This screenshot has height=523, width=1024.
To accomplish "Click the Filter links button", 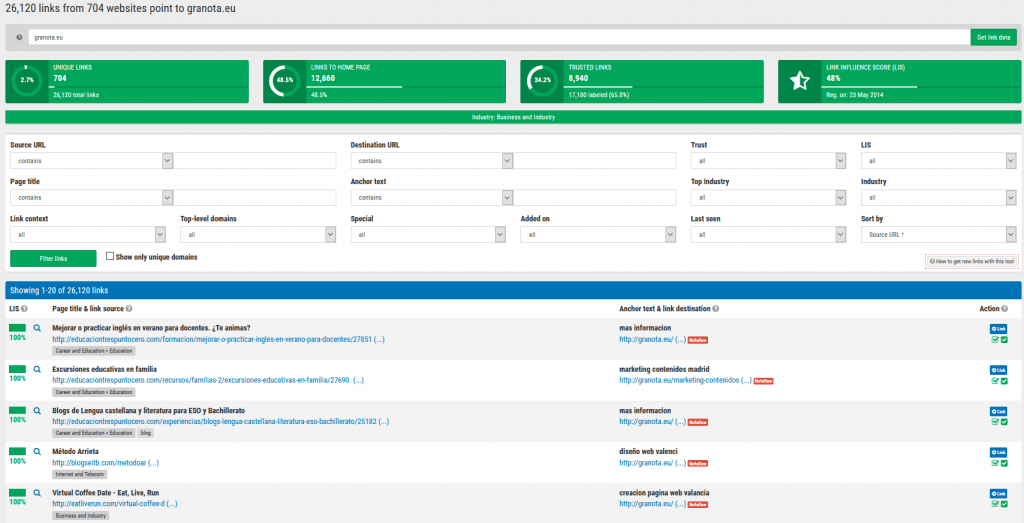I will click(53, 259).
